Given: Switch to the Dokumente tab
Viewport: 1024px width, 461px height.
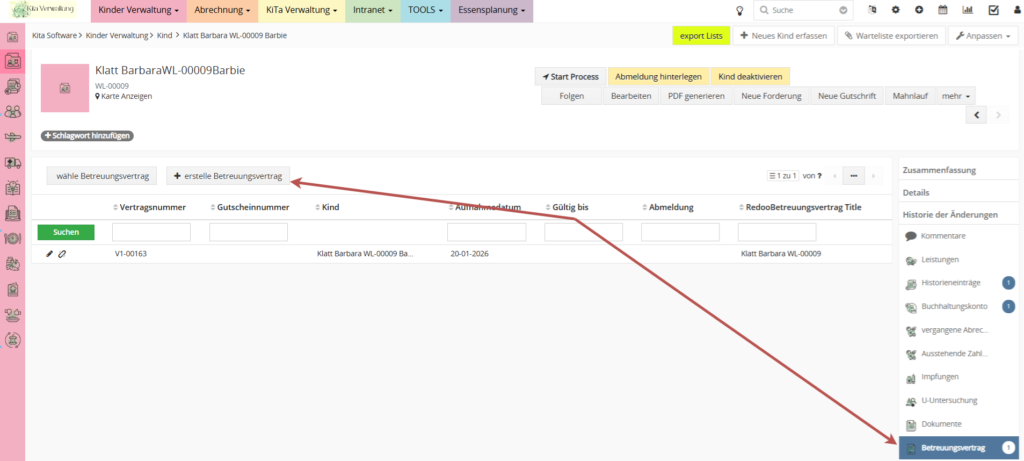Looking at the screenshot, I should click(941, 424).
